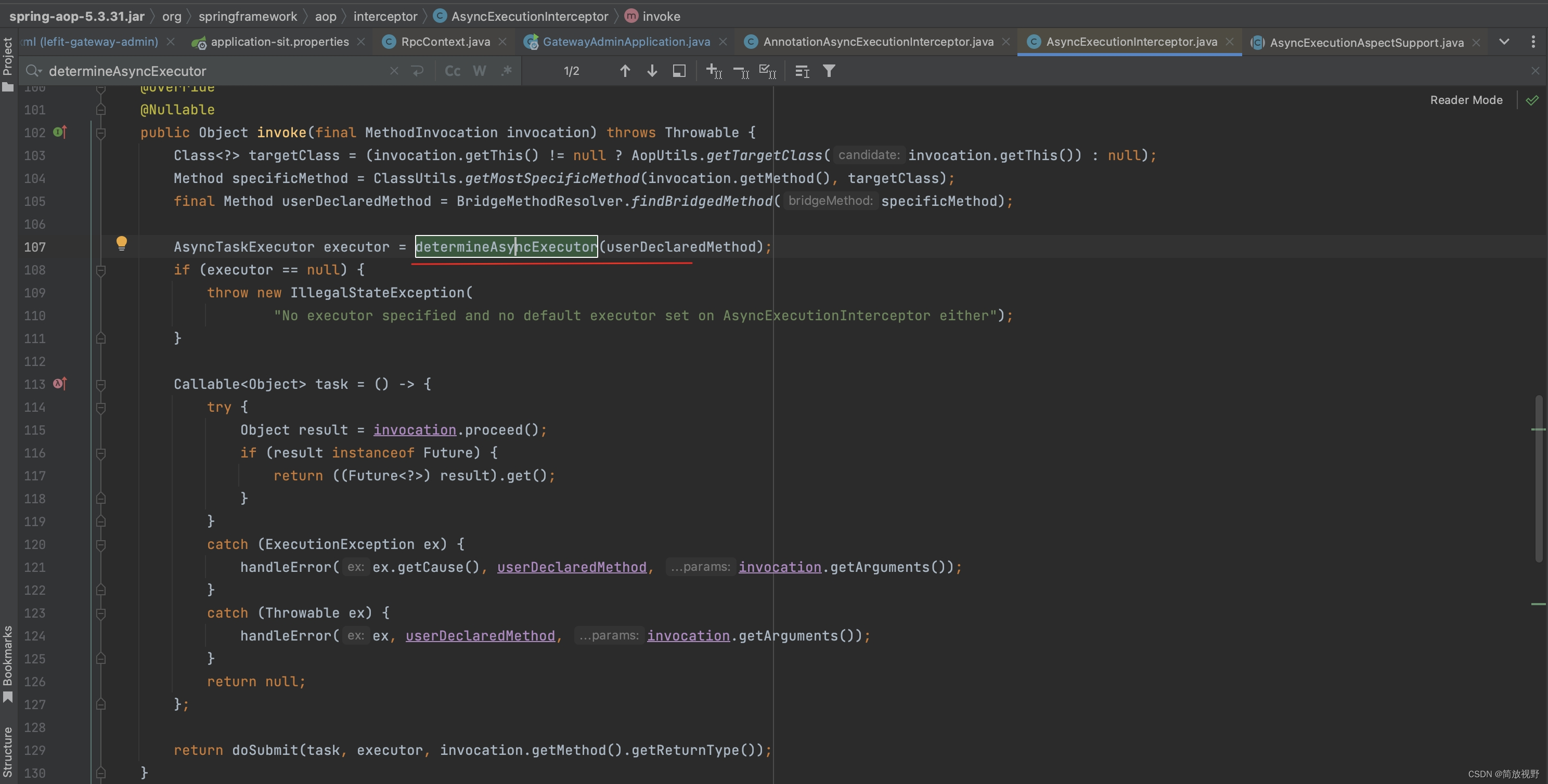
Task: Expand the overflow tabs dropdown arrow
Action: tap(1504, 40)
